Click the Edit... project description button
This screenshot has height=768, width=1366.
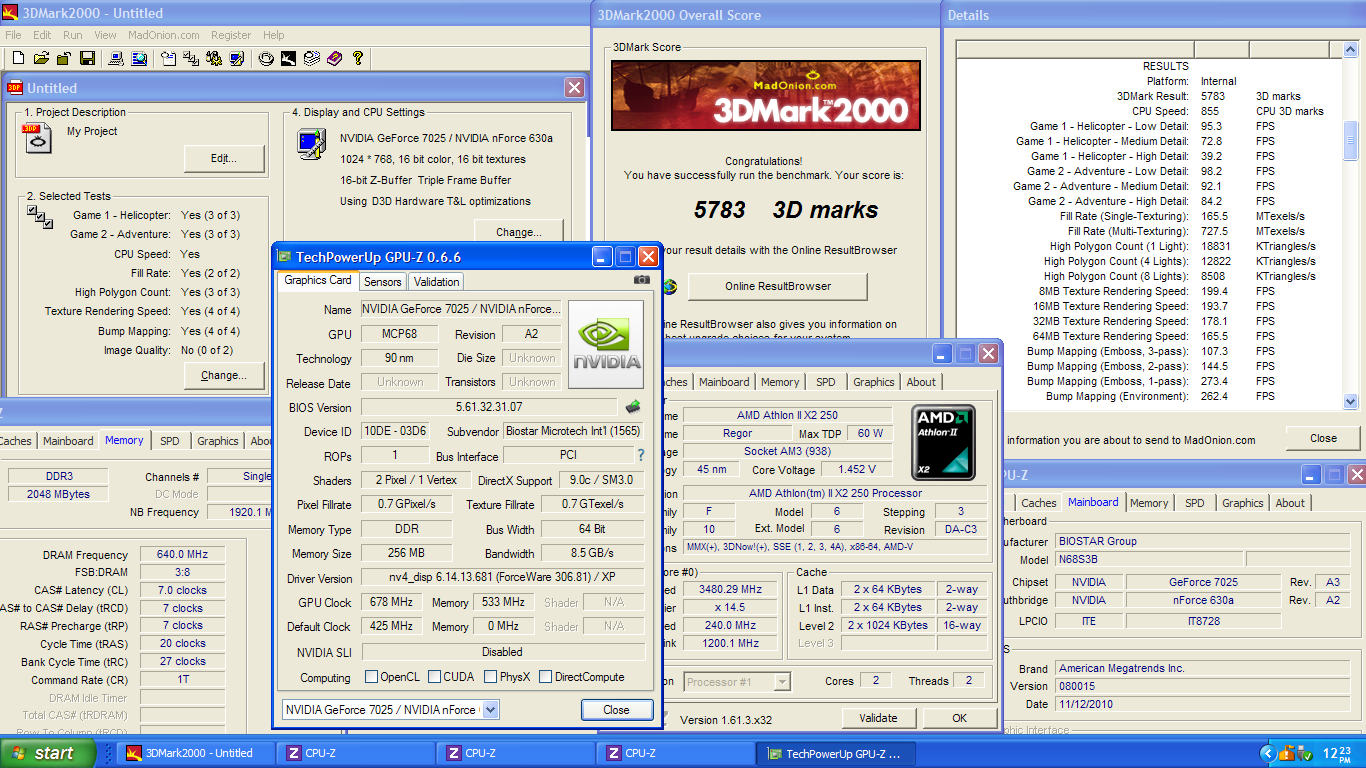pos(224,158)
